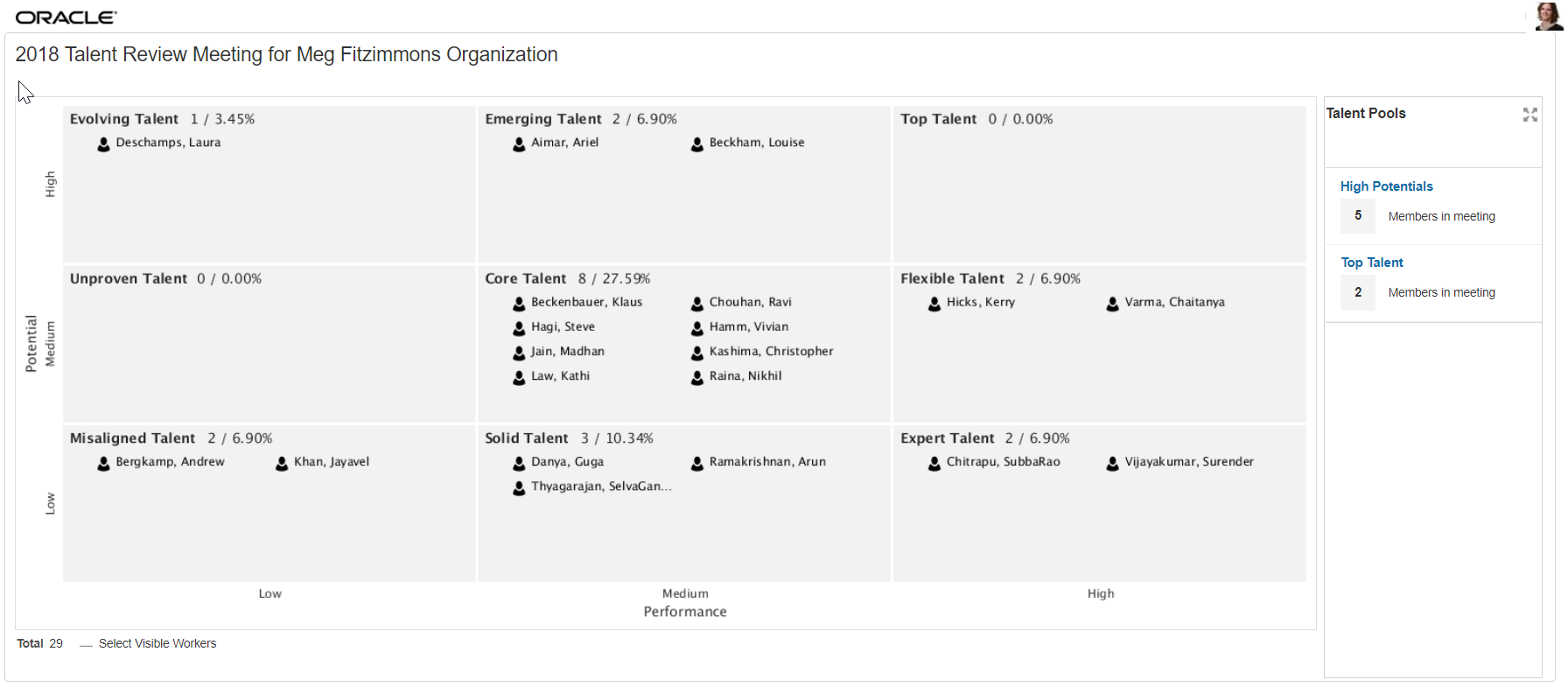Screen dimensions: 1568x694
Task: Select person icon next to Hicks, Kerry
Action: 934,303
